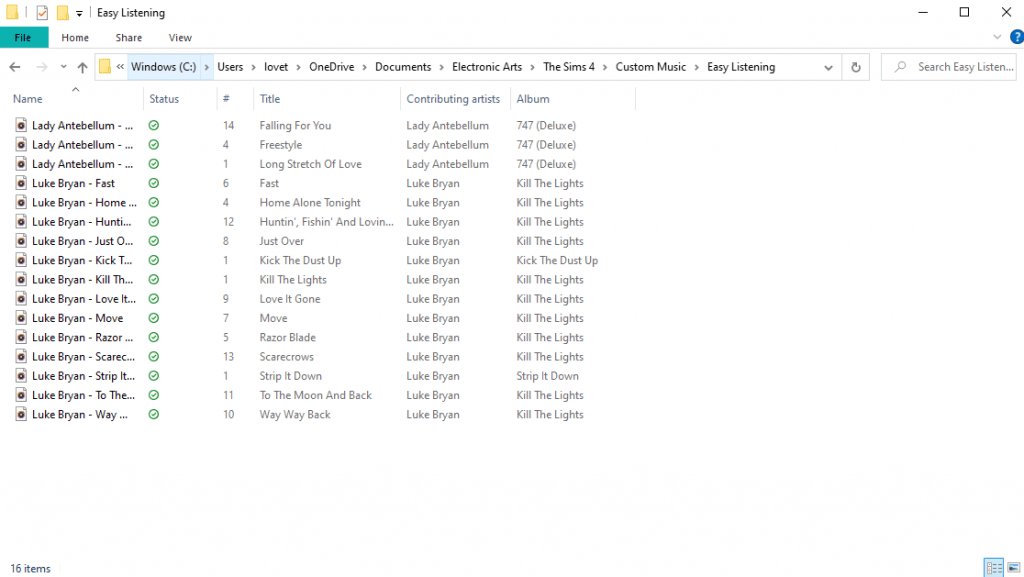The width and height of the screenshot is (1024, 577).
Task: Click title cell Way Way Back
Action: pyautogui.click(x=295, y=414)
